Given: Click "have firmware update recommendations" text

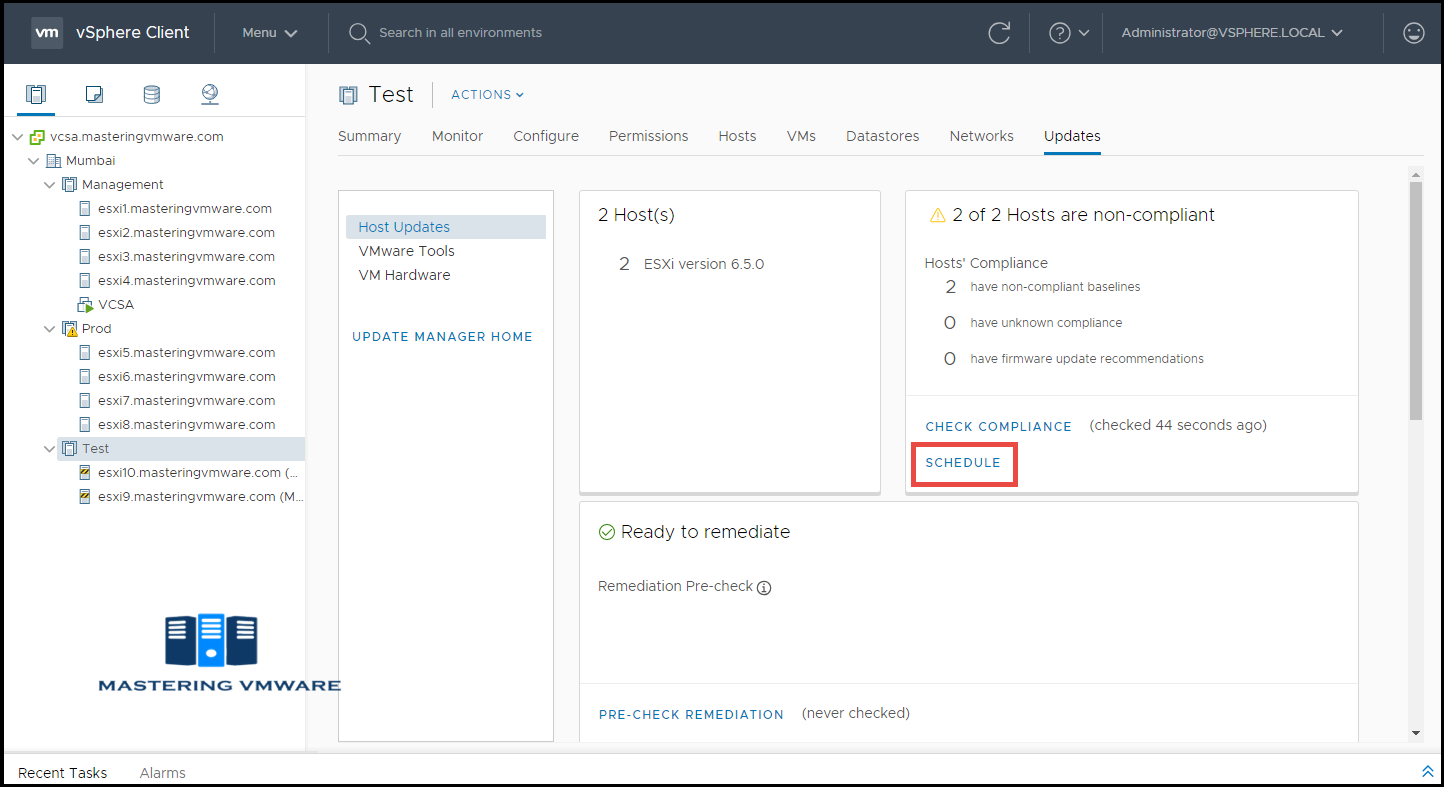Looking at the screenshot, I should coord(1087,359).
